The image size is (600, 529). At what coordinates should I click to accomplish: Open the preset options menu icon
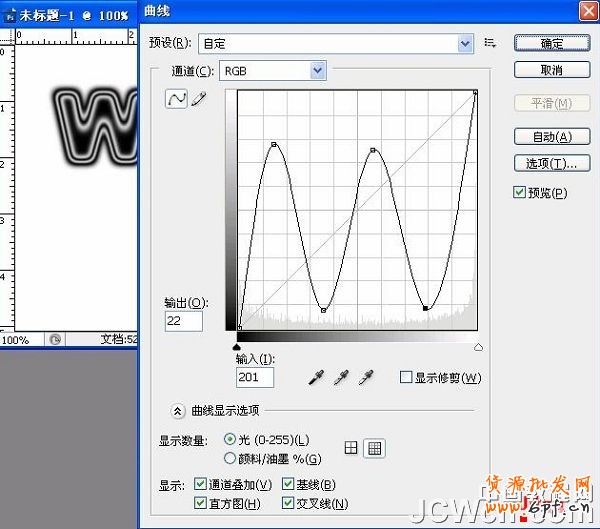point(490,43)
